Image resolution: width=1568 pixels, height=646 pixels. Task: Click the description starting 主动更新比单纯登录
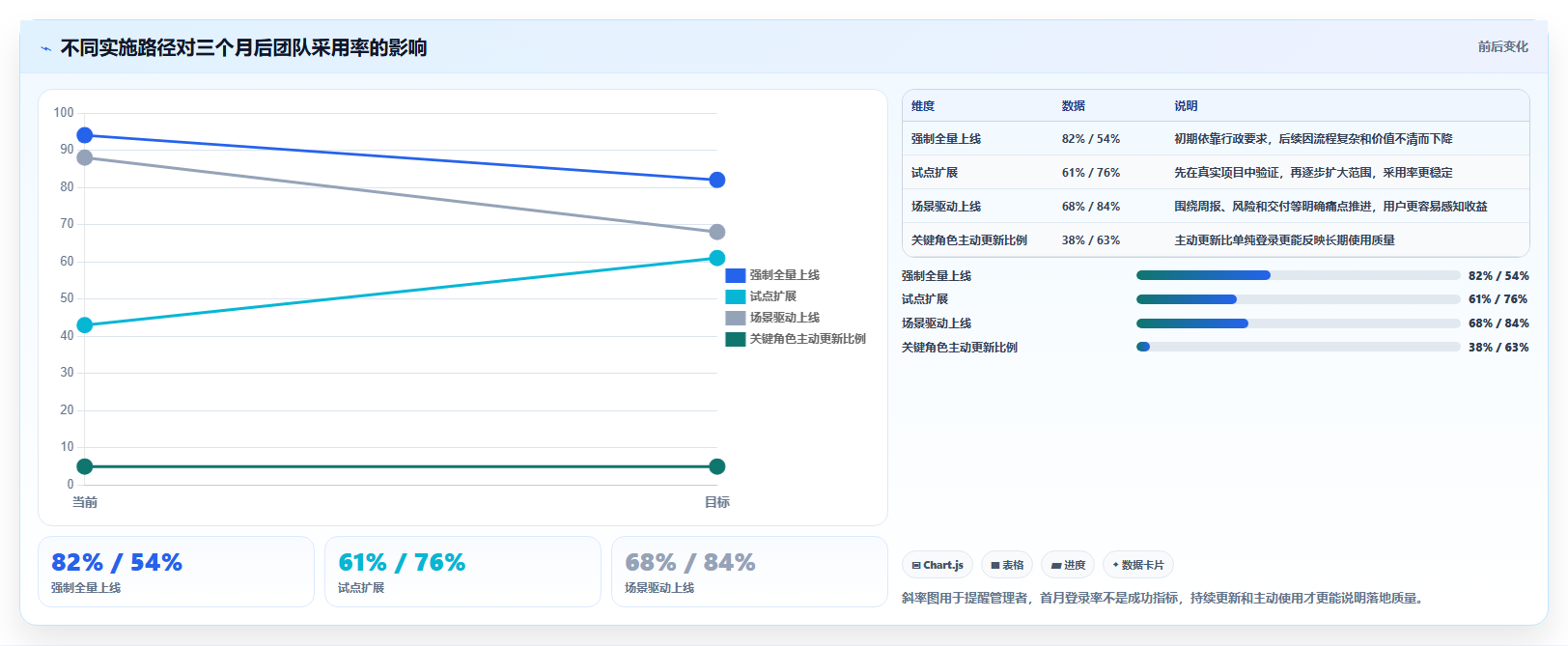point(1284,240)
